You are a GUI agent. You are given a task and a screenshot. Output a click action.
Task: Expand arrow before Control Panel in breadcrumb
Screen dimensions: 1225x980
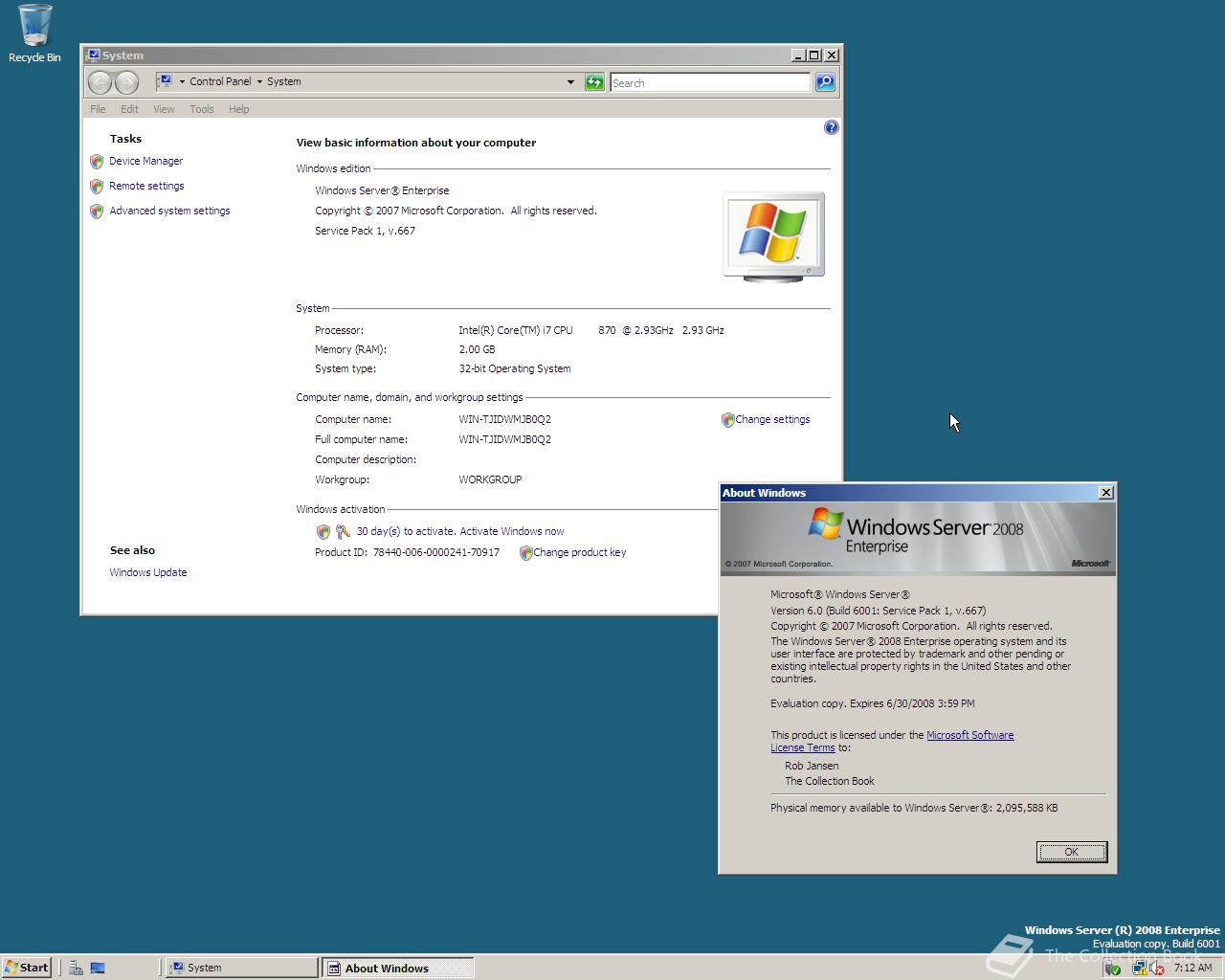coord(182,82)
